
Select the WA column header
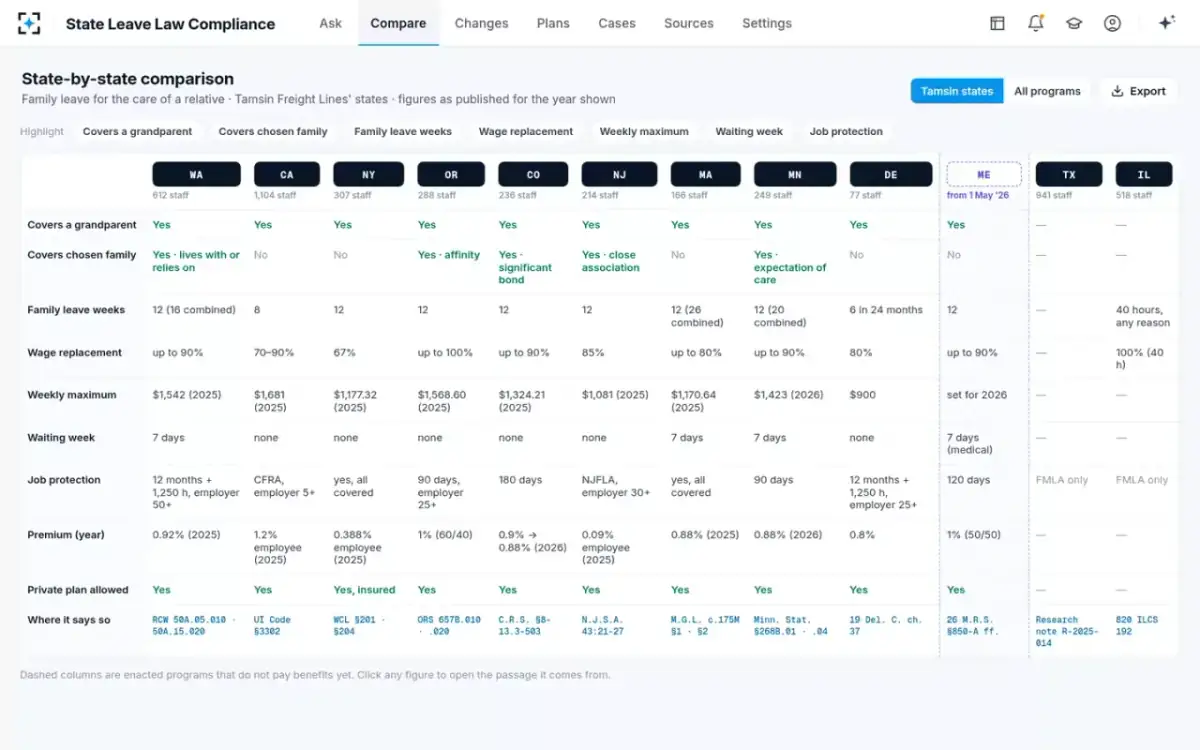196,174
